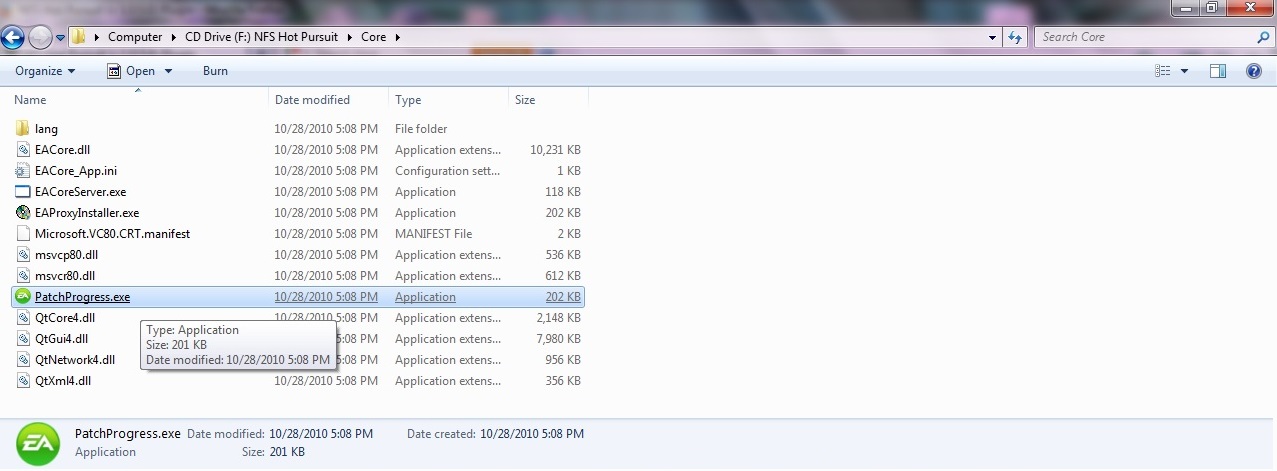
Task: Click the search magnifier icon
Action: 1263,37
